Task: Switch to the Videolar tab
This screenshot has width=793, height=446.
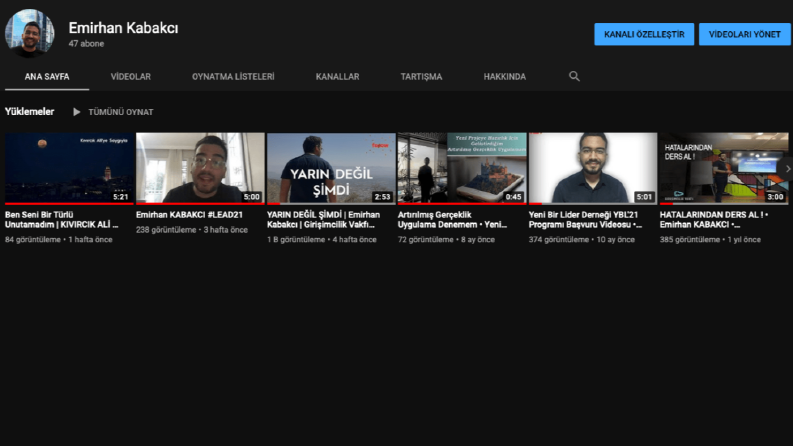Action: coord(130,77)
